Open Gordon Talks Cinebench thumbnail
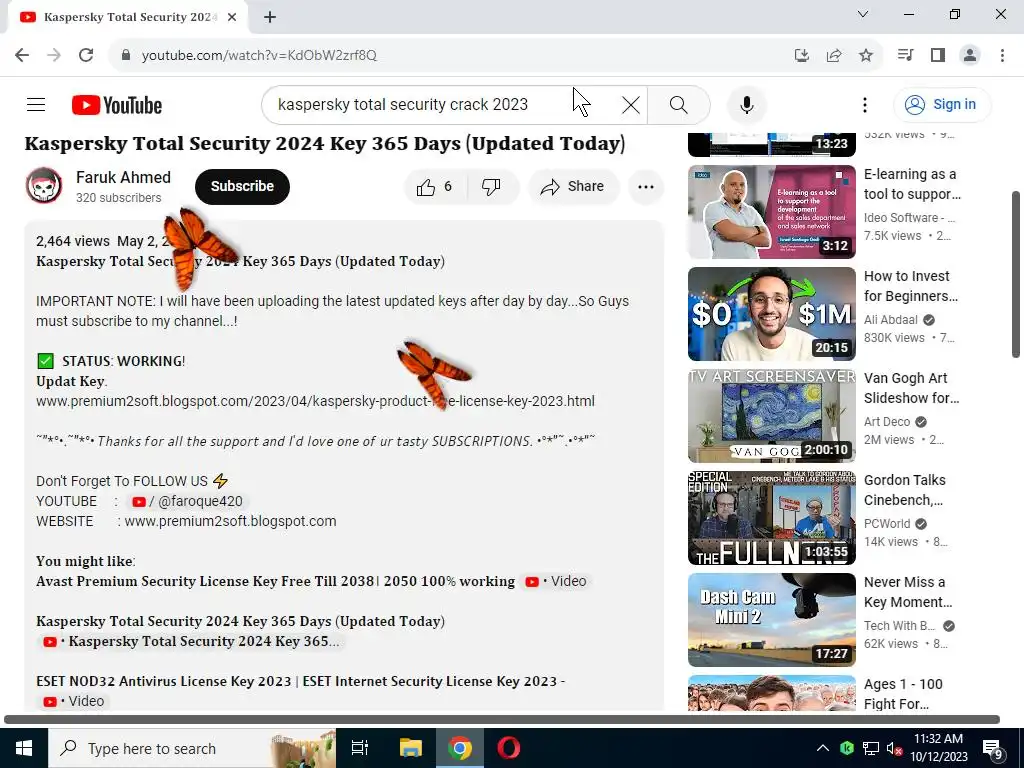This screenshot has height=768, width=1024. pyautogui.click(x=772, y=517)
